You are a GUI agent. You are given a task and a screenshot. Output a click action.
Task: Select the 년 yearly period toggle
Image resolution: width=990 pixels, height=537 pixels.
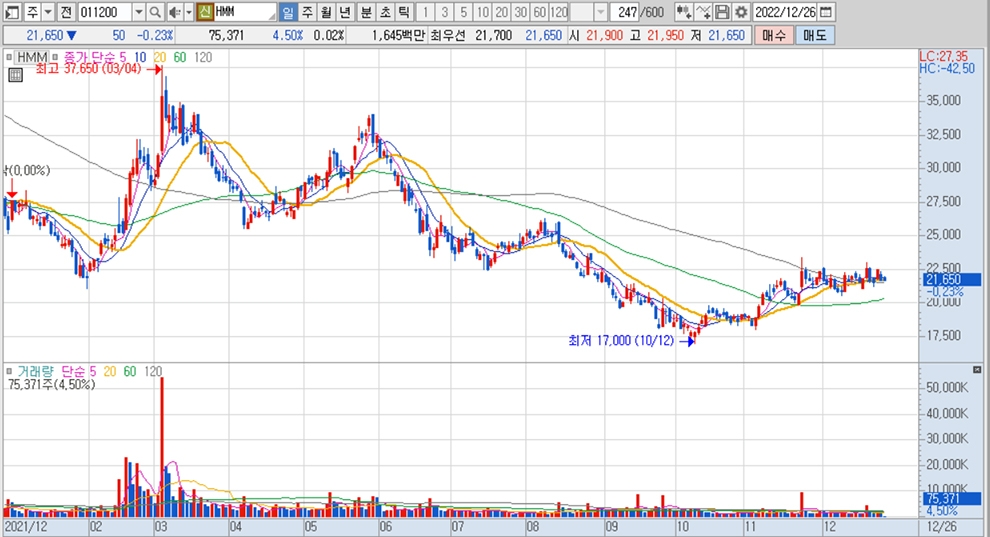click(345, 11)
